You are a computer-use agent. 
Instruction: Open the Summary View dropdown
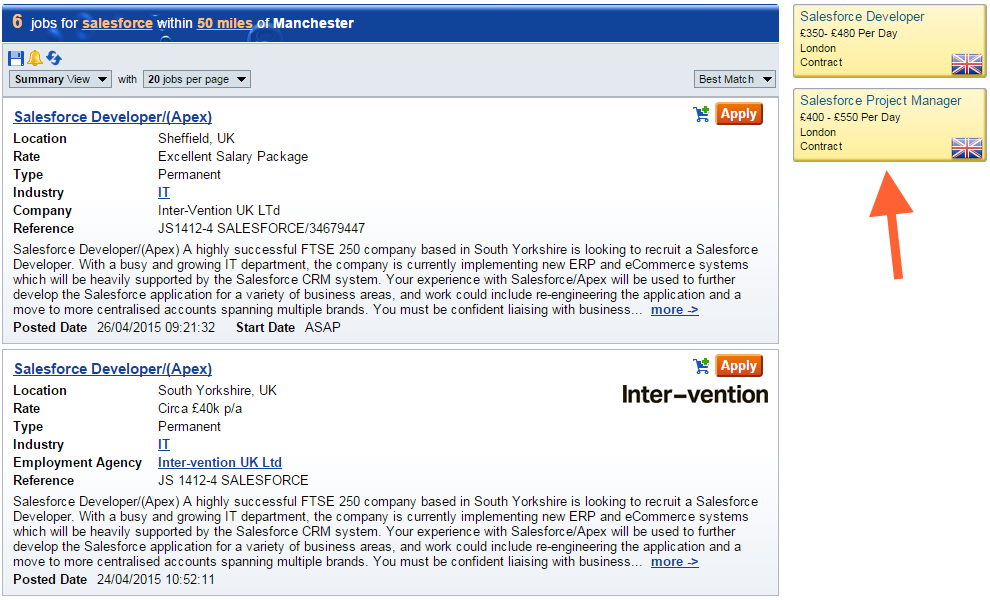[60, 79]
